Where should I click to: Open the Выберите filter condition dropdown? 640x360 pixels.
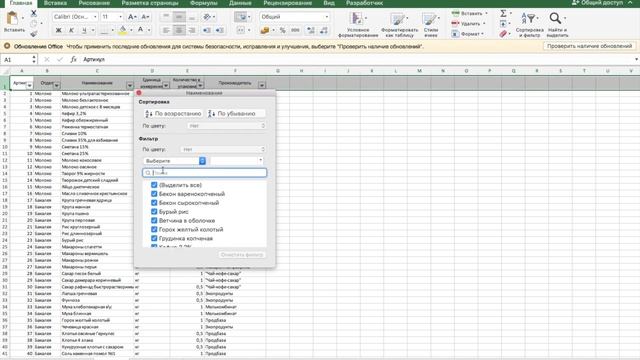(175, 161)
